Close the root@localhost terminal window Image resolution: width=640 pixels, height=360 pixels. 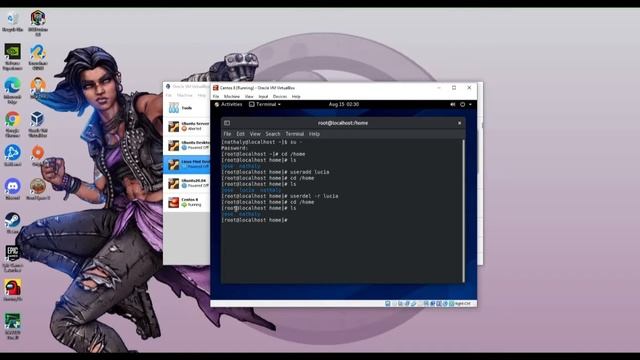tap(460, 123)
